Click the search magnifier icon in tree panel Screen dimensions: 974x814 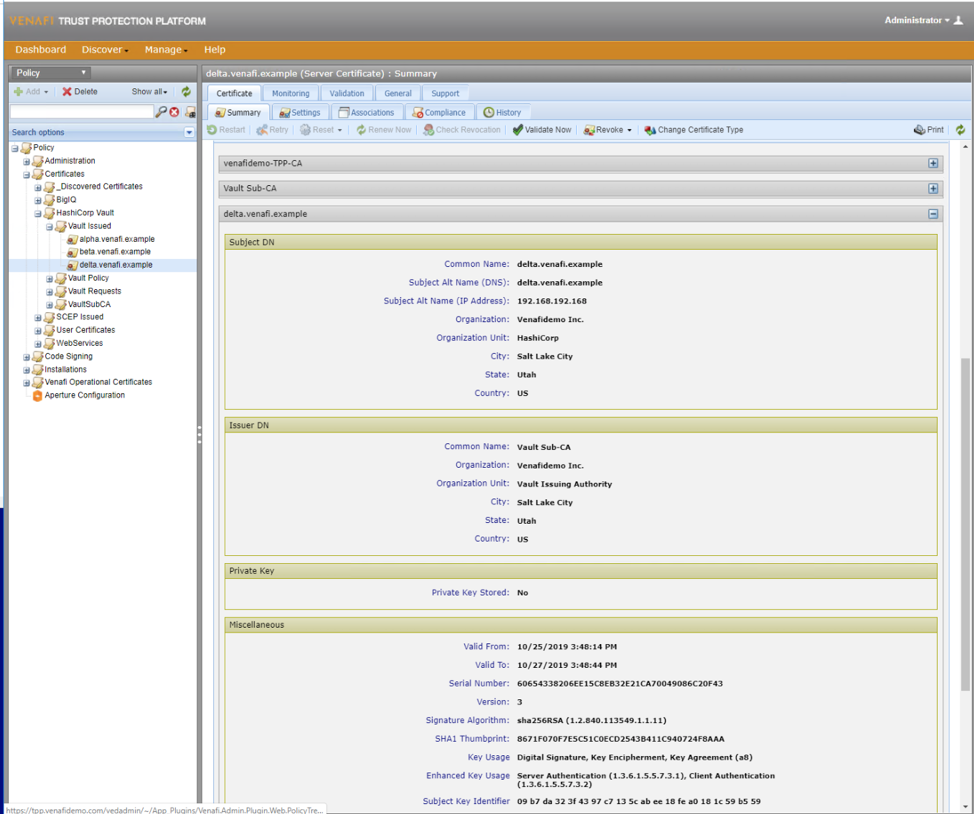(161, 112)
